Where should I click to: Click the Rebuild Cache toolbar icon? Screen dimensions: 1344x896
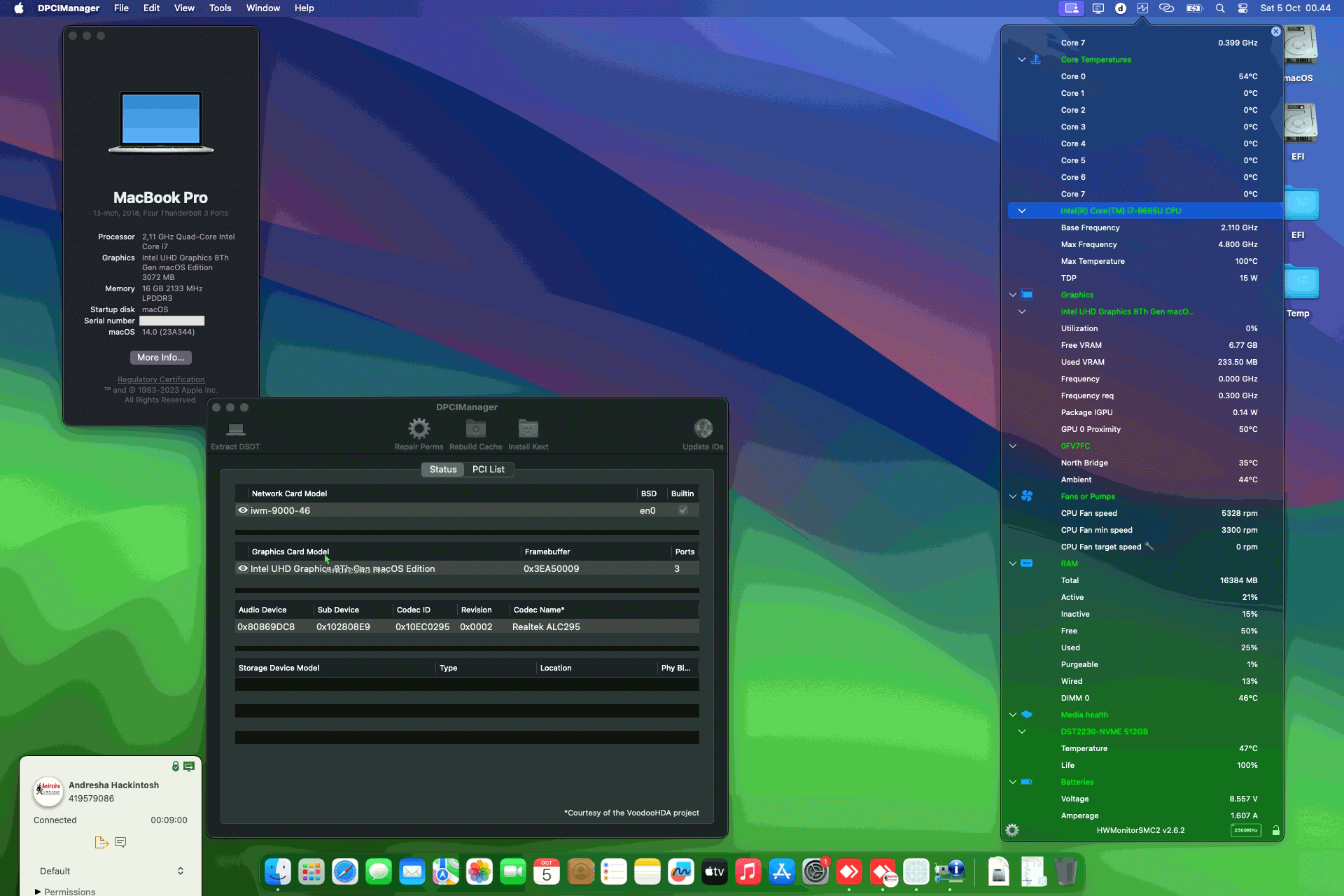(475, 428)
